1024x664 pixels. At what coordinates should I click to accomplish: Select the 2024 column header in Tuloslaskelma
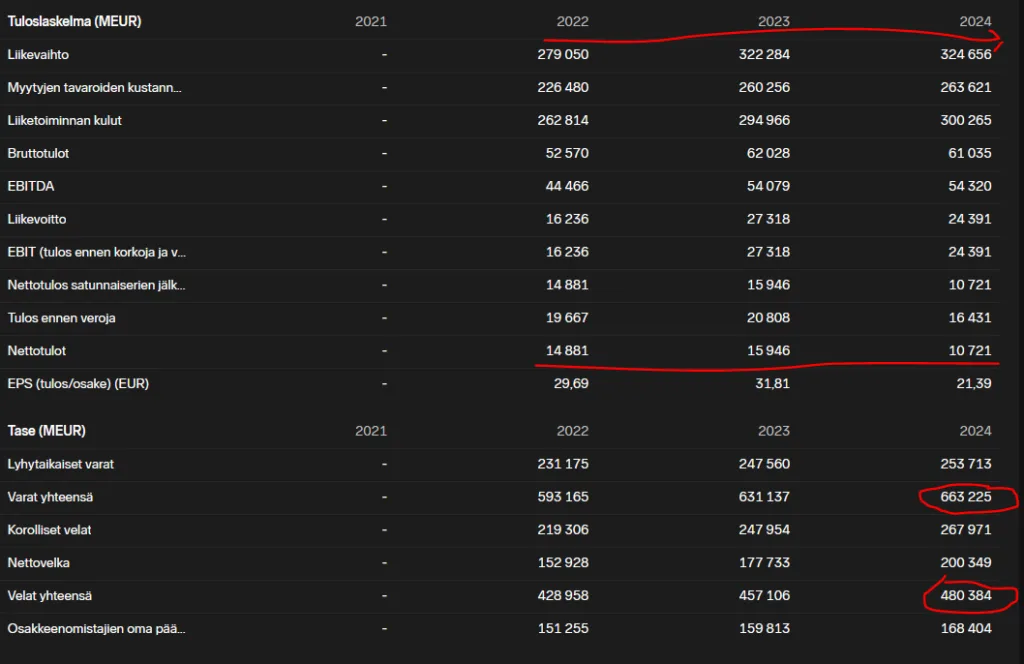(x=974, y=21)
